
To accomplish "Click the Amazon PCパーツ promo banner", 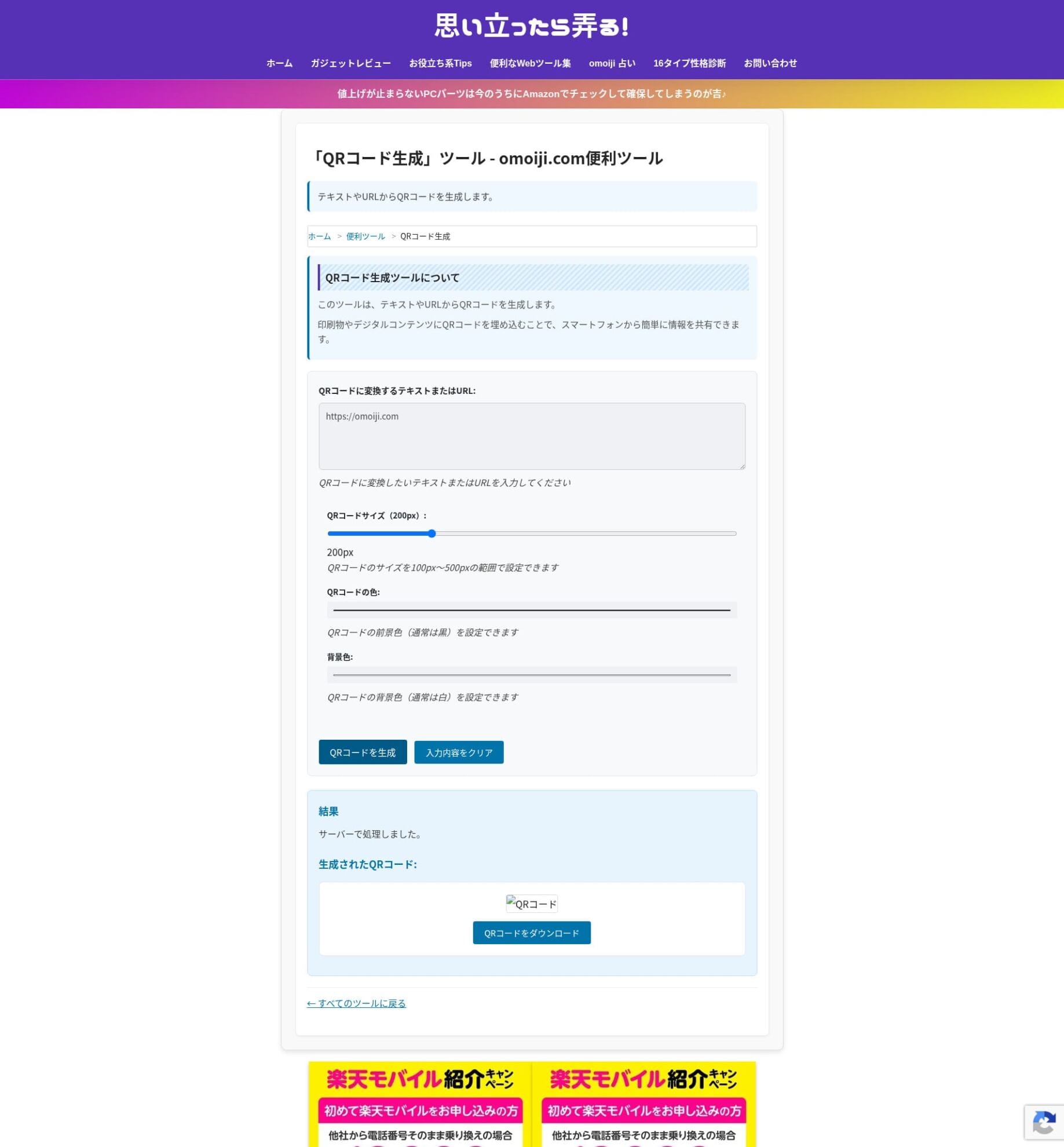I will (x=532, y=94).
